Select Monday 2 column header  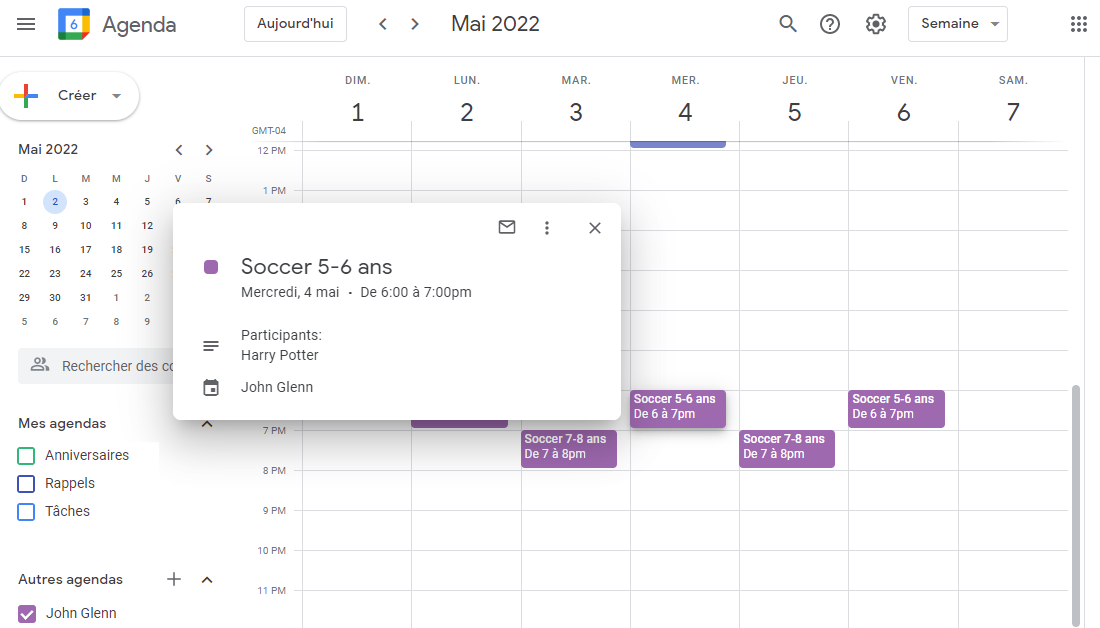pyautogui.click(x=467, y=100)
